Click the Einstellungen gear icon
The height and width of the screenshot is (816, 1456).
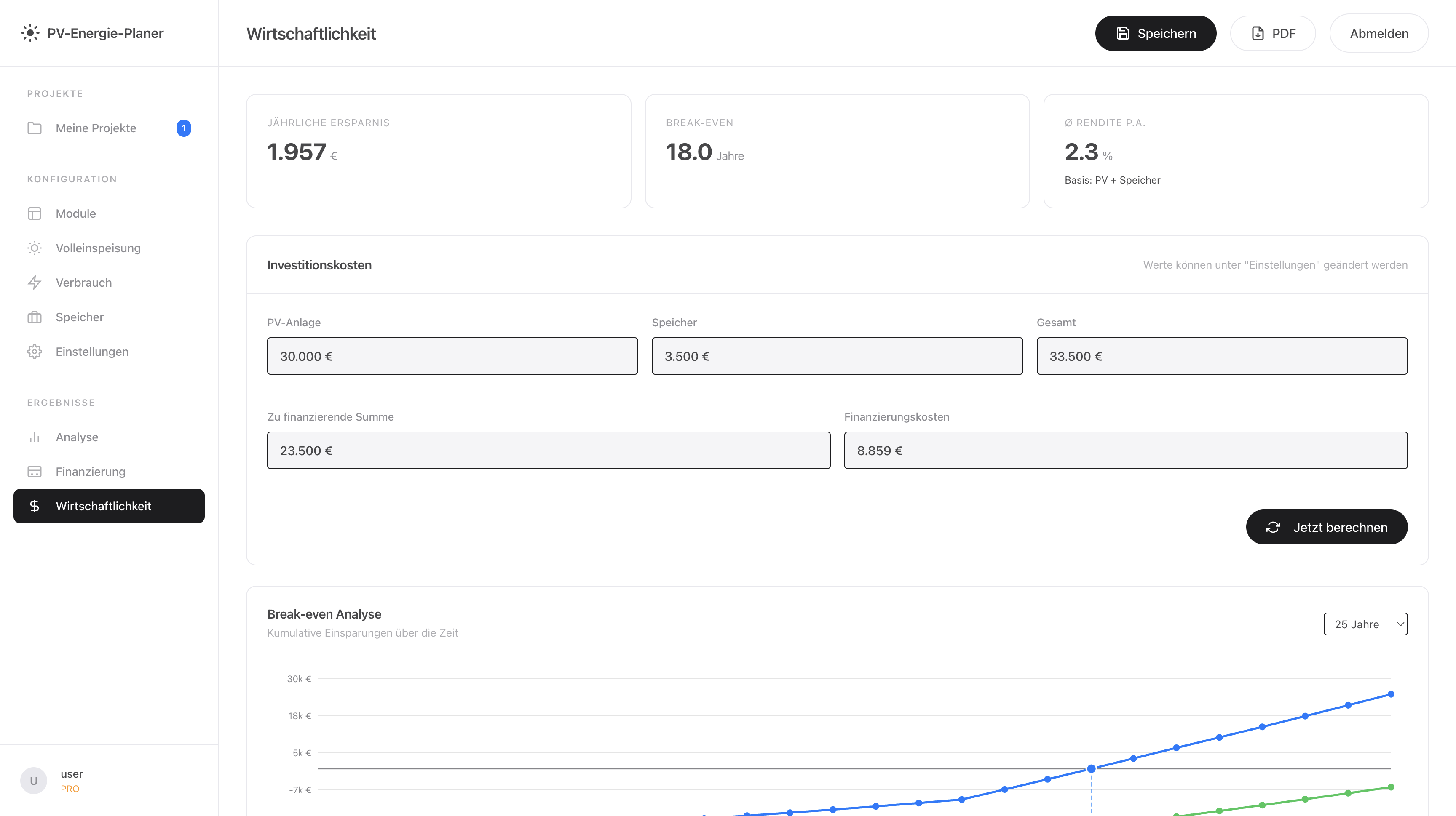(35, 351)
